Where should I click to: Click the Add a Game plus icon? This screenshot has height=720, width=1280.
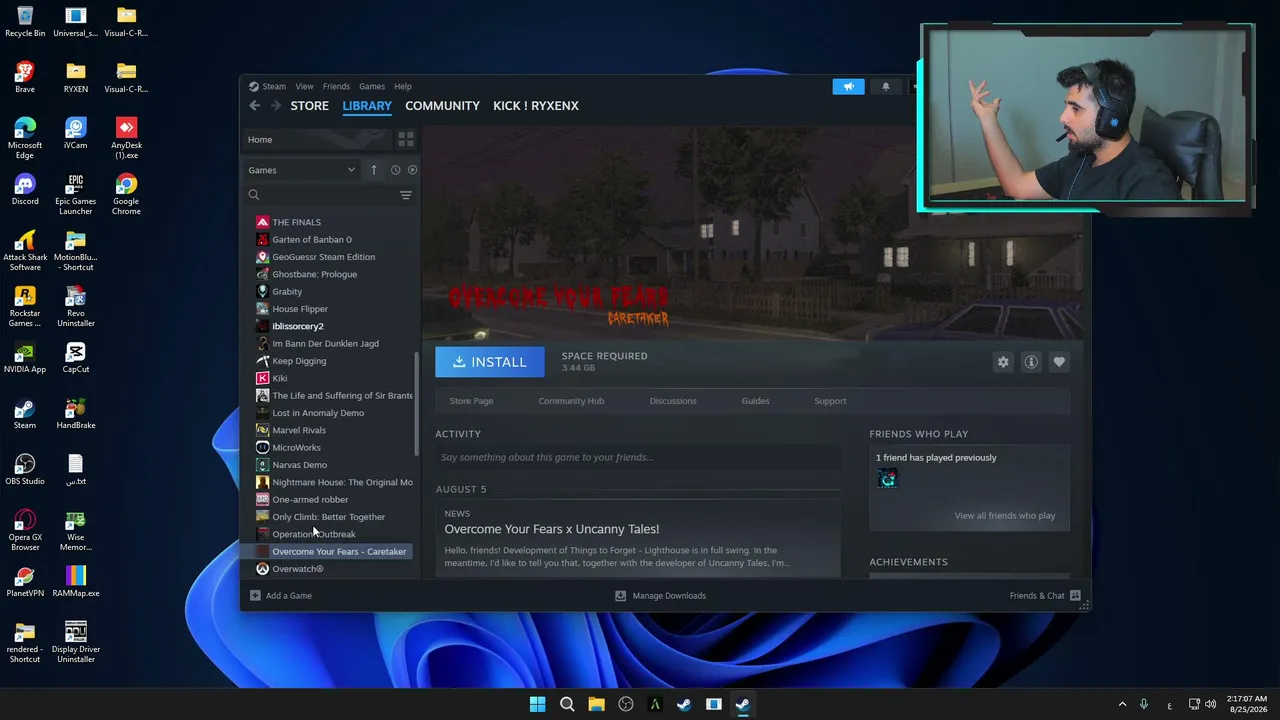(255, 595)
